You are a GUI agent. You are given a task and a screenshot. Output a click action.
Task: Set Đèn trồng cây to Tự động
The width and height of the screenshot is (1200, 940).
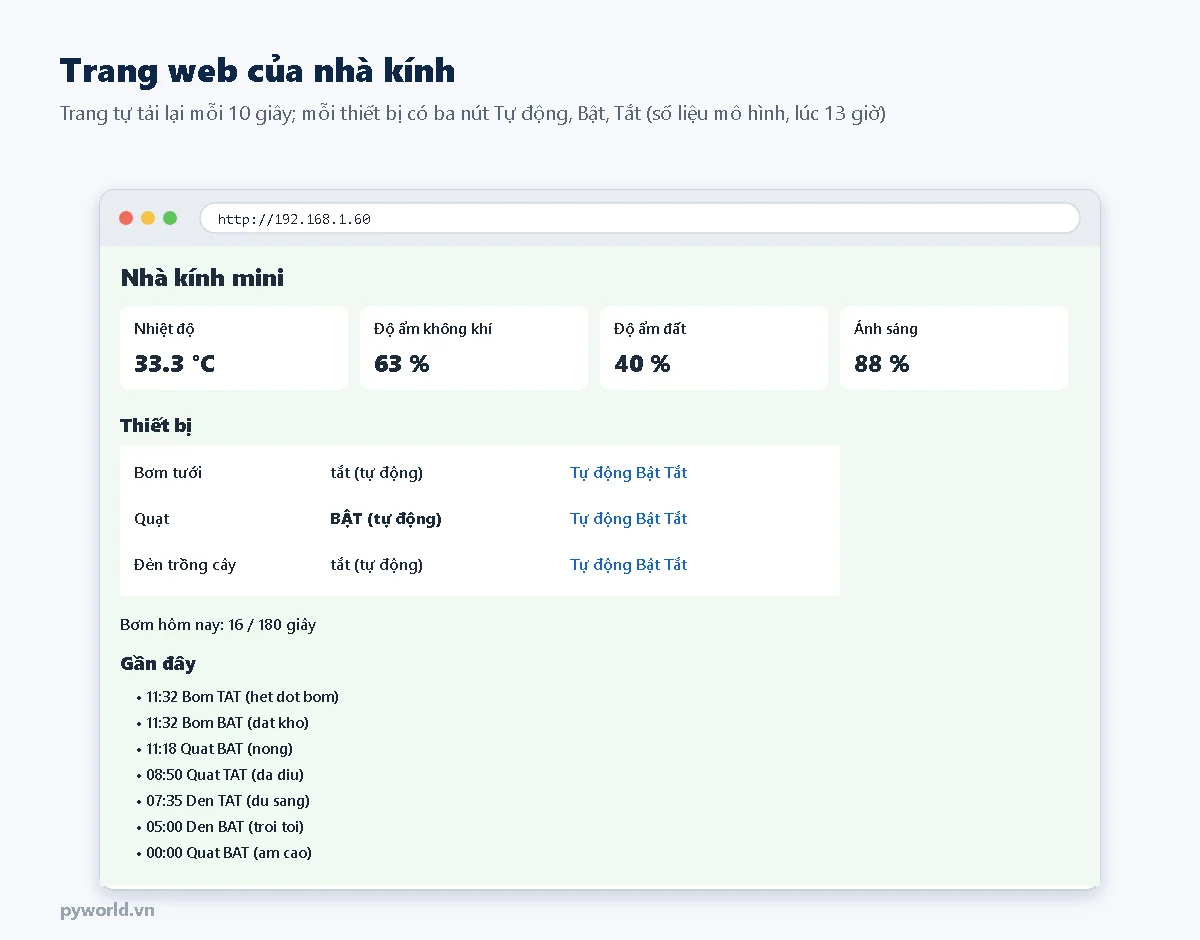pos(600,565)
